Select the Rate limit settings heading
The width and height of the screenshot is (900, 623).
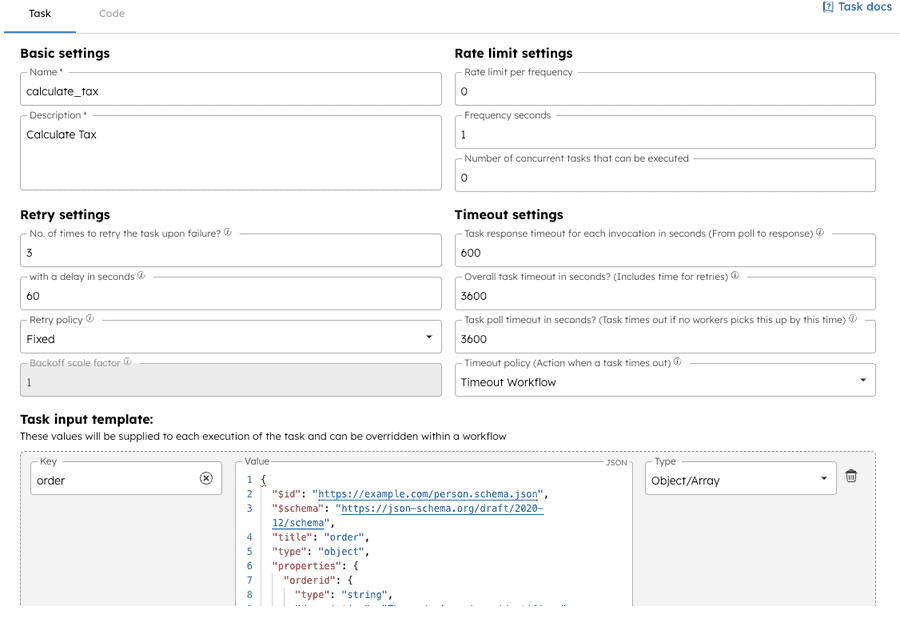[x=513, y=53]
